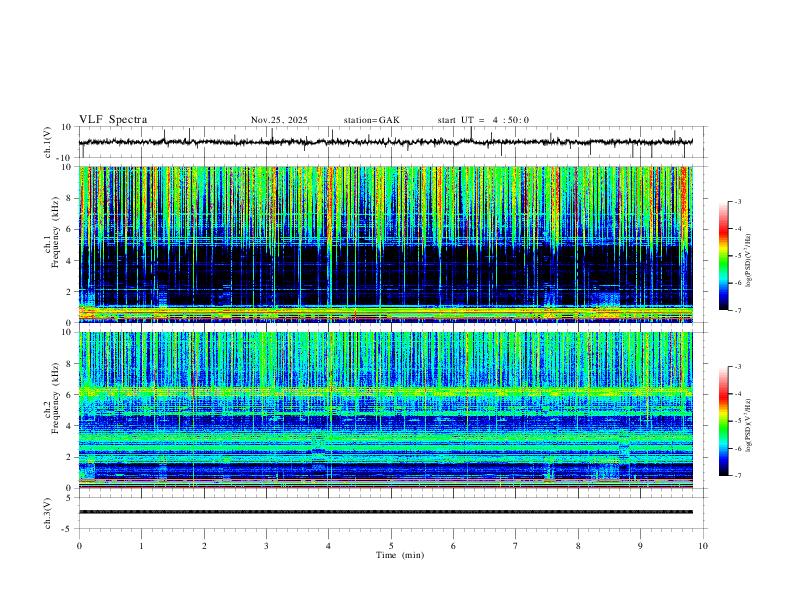
Task: Click the upper colorbar '-3' label
Action: [x=737, y=201]
